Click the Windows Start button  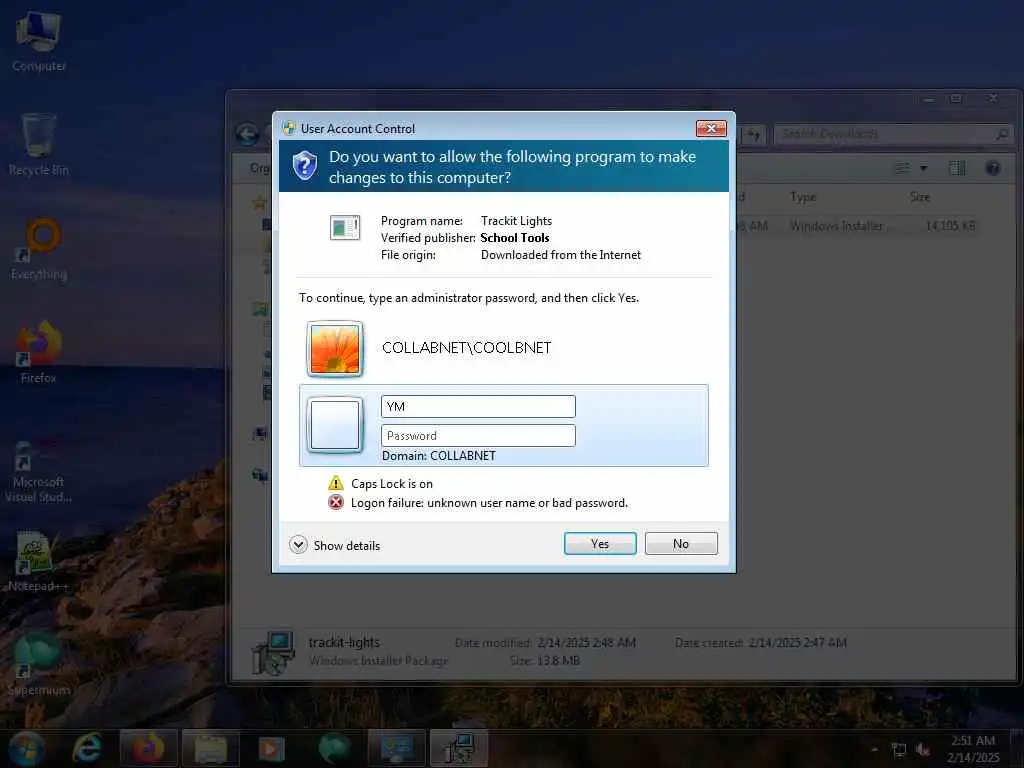(x=26, y=748)
